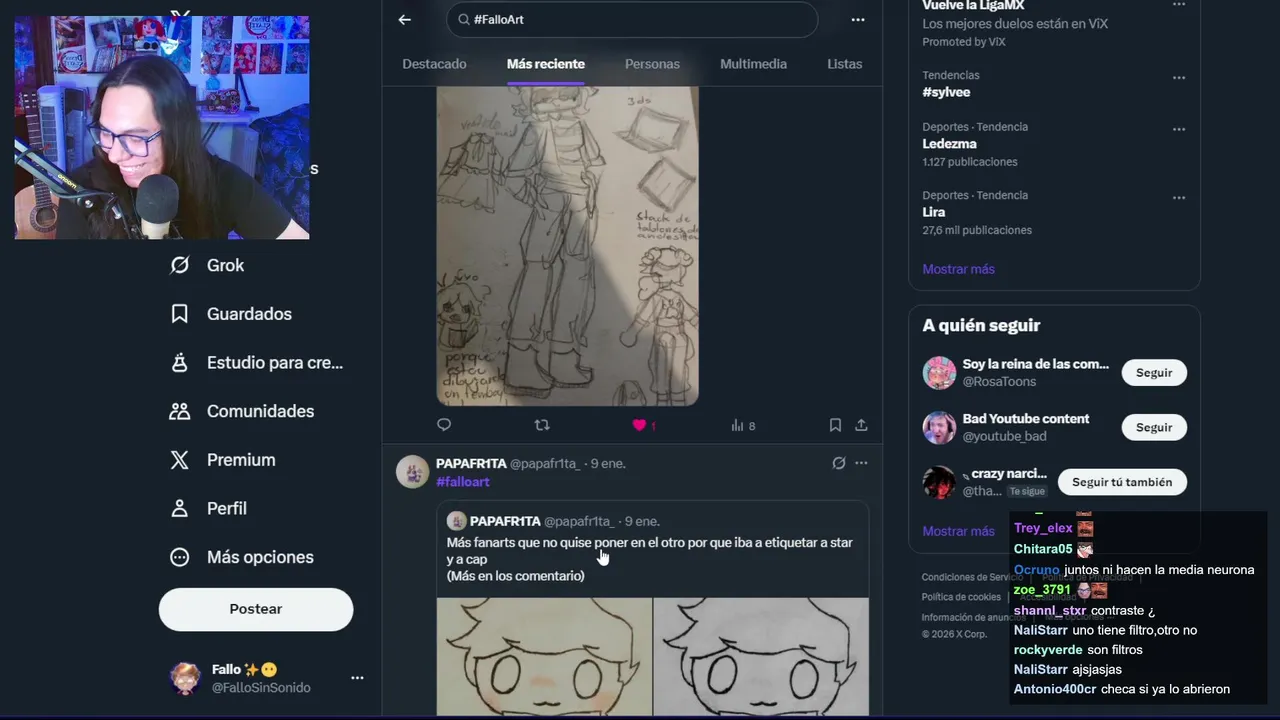
Task: Open search options three-dot menu
Action: (x=857, y=20)
